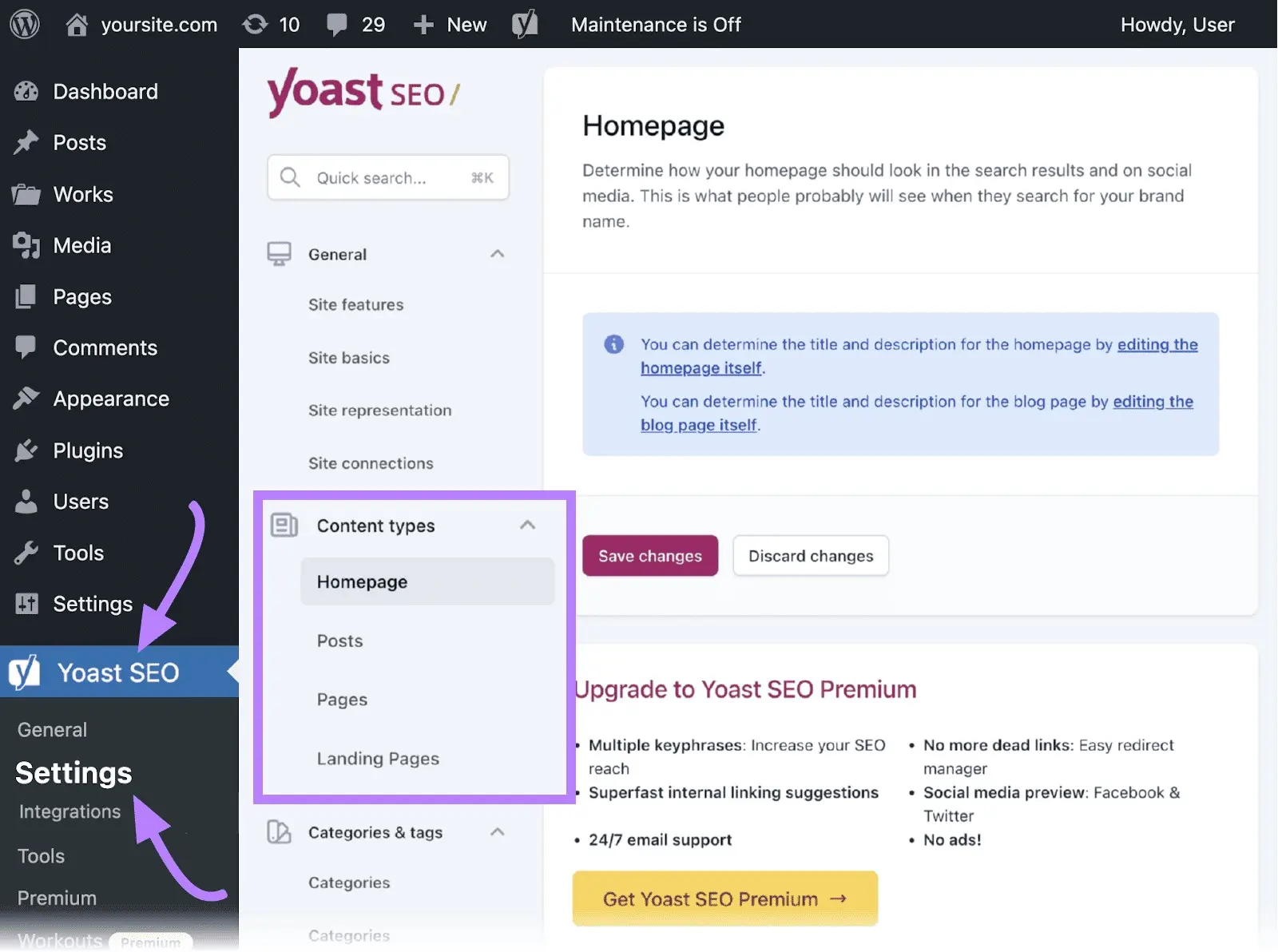Click the WordPress logo in the admin bar

(24, 24)
